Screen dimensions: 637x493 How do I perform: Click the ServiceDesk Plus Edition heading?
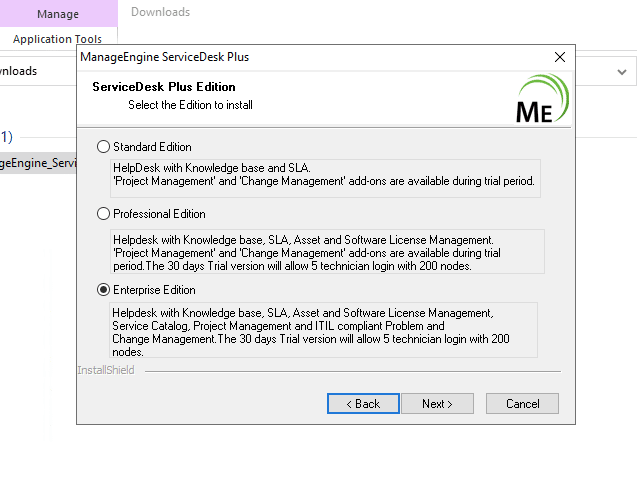click(164, 86)
